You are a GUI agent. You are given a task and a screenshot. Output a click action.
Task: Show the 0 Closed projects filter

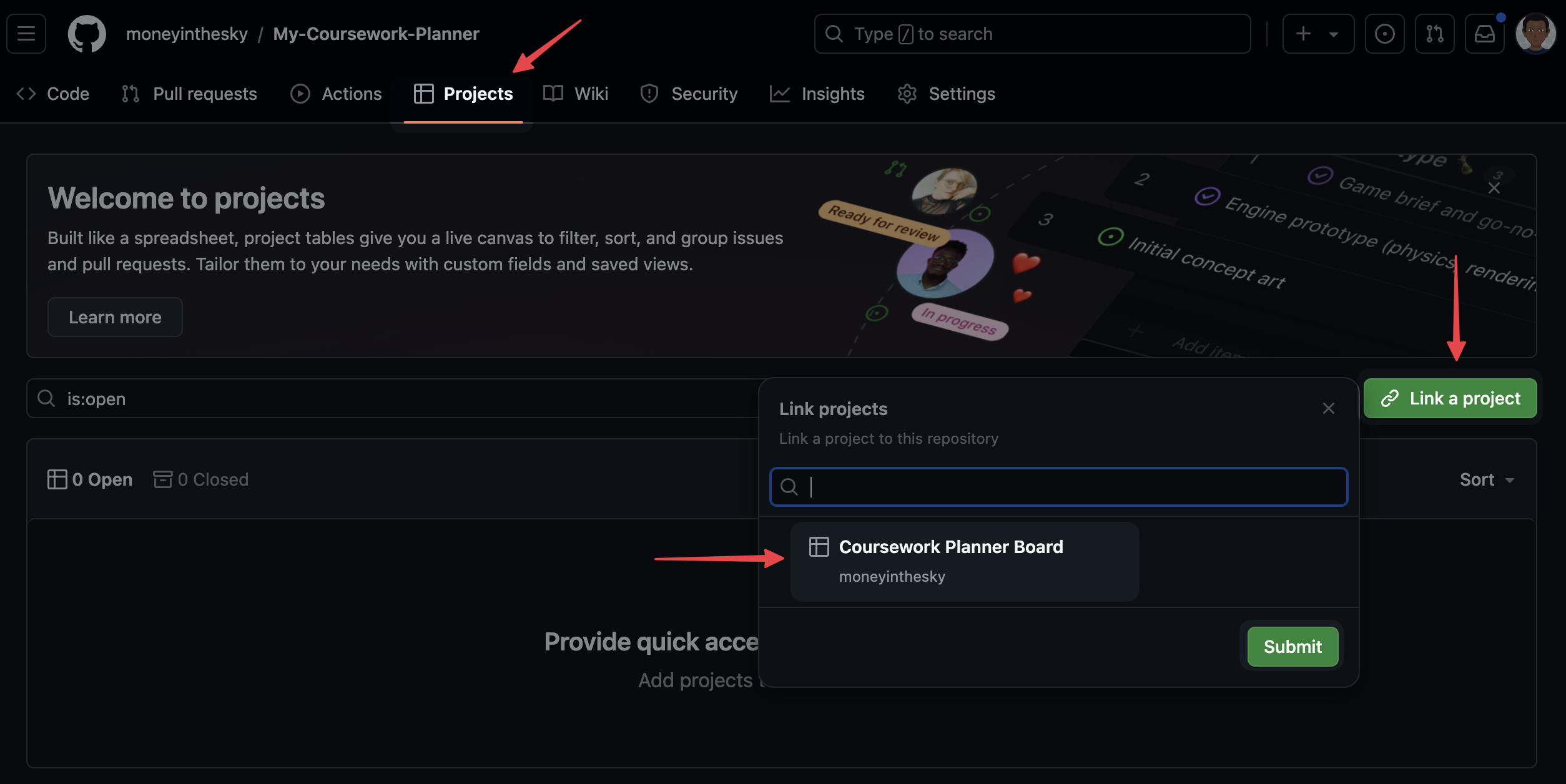pos(201,479)
